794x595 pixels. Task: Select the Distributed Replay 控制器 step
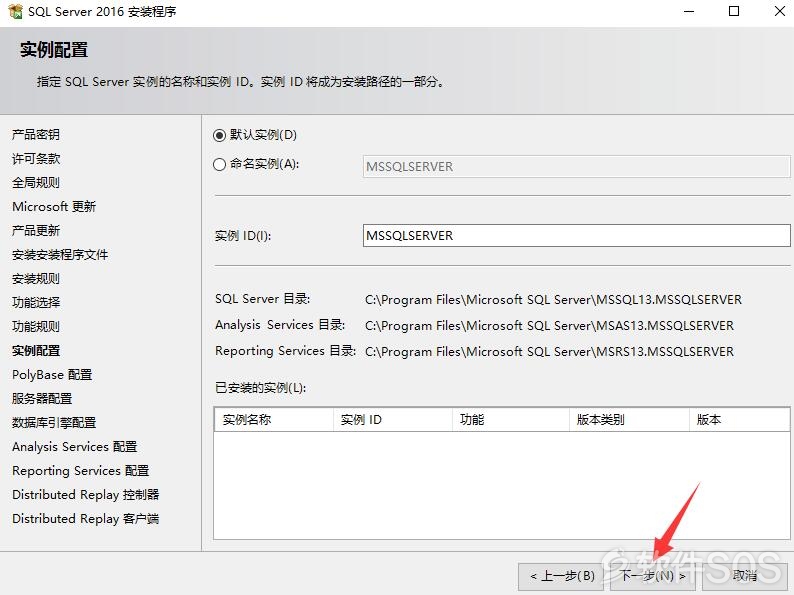point(85,495)
